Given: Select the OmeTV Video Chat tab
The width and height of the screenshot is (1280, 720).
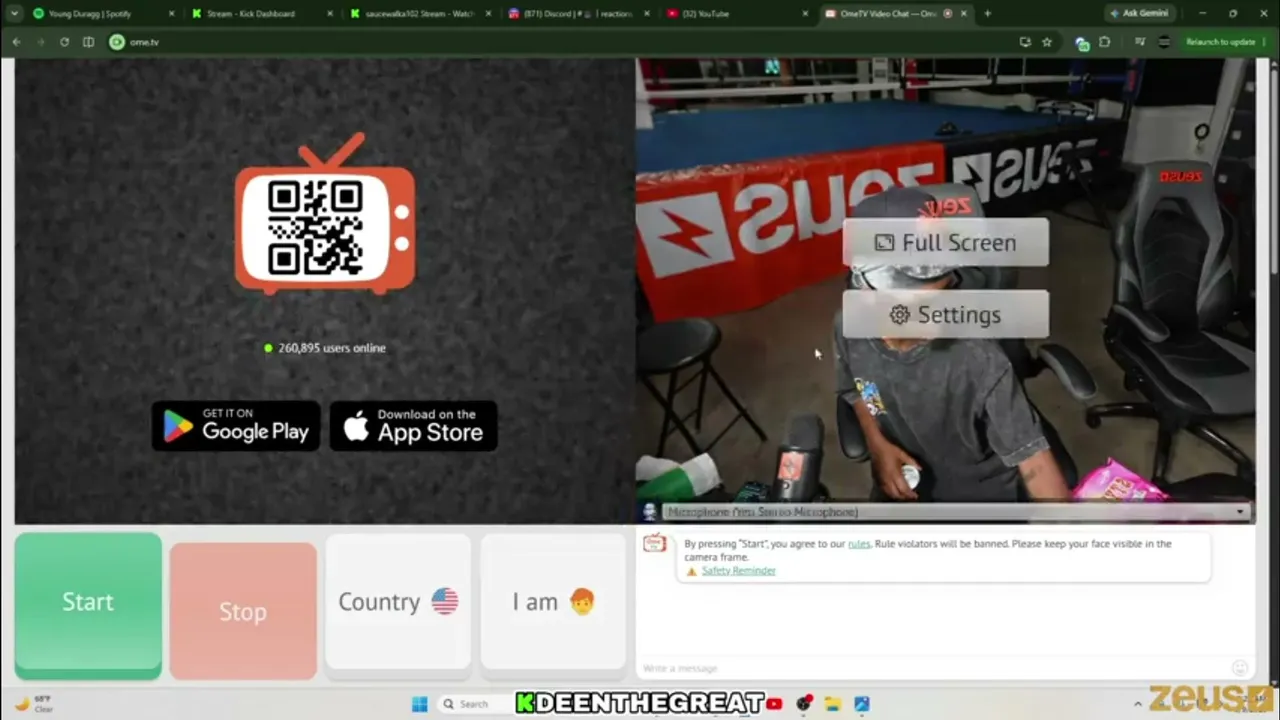Looking at the screenshot, I should point(895,14).
